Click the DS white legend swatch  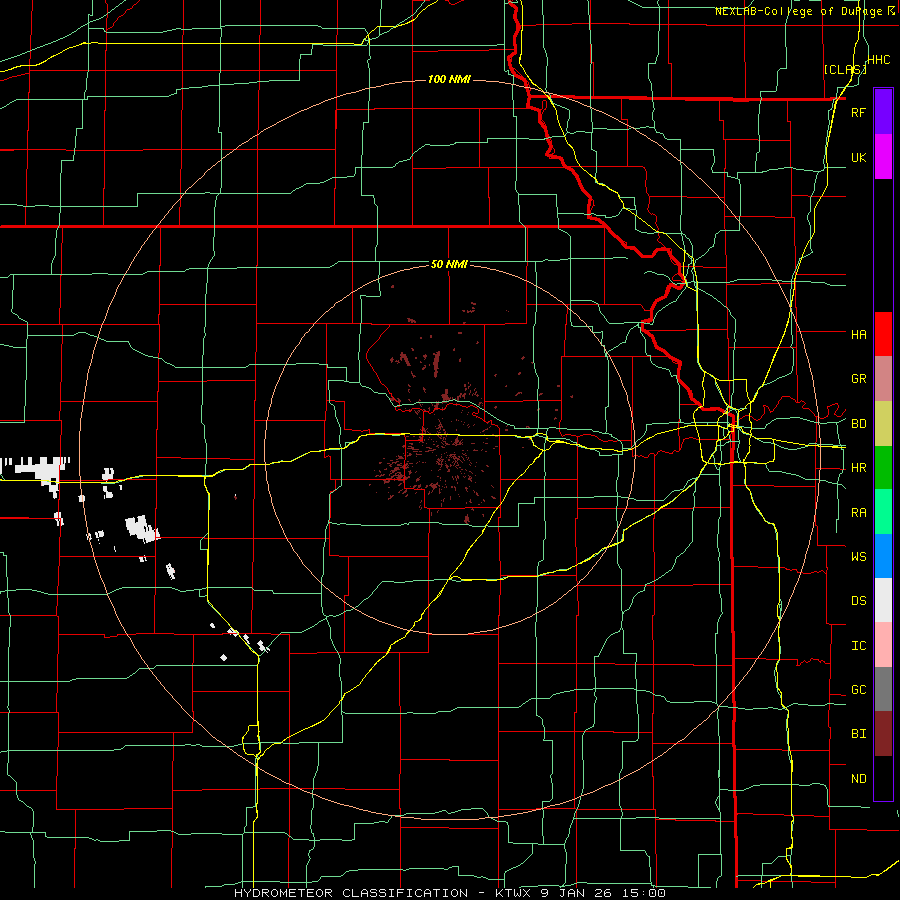[883, 600]
